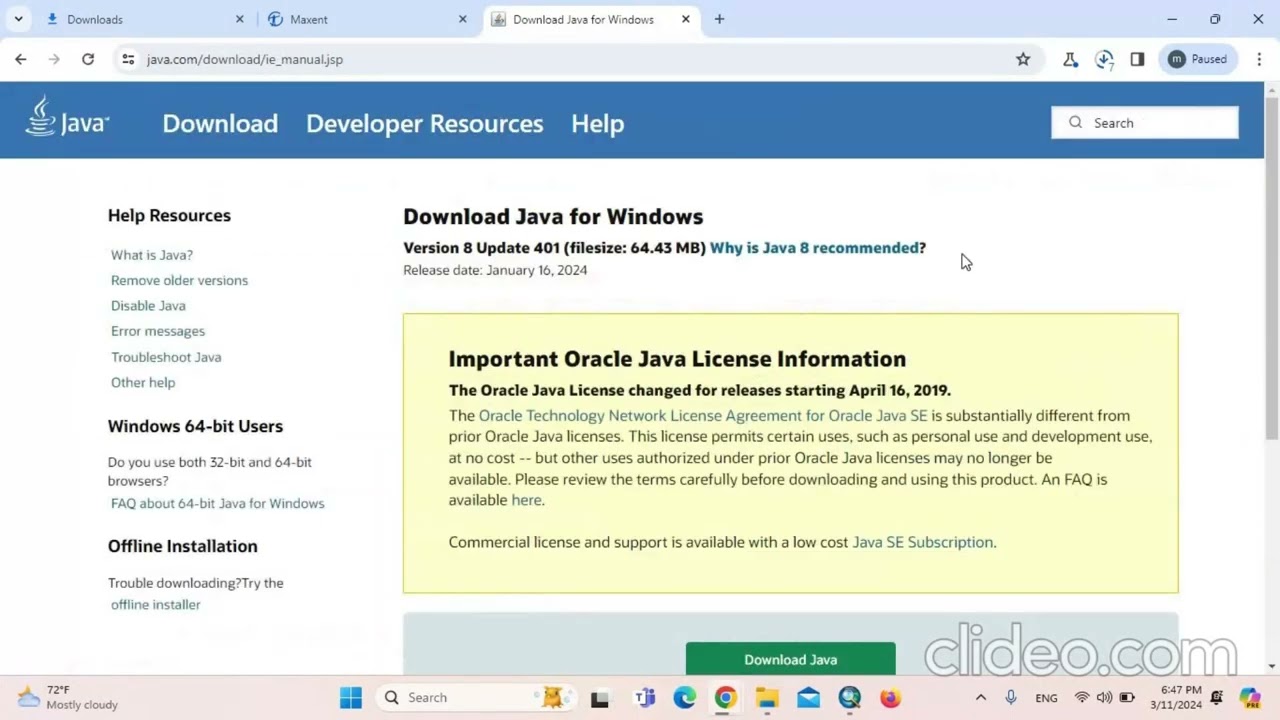
Task: Open the Mail app on taskbar
Action: click(808, 698)
